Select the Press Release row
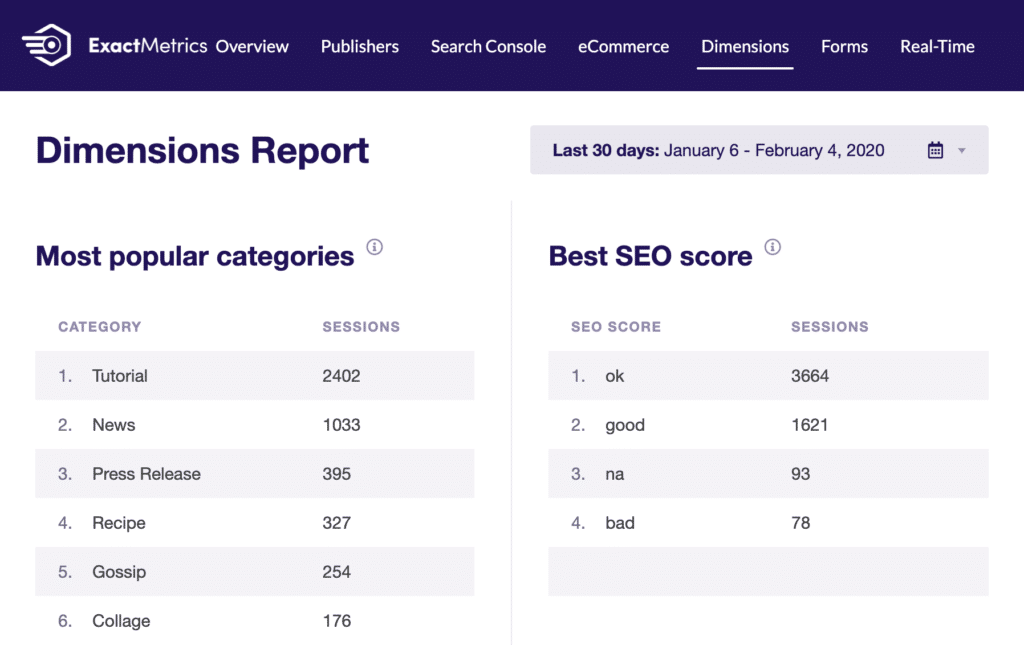This screenshot has height=645, width=1024. coord(254,474)
